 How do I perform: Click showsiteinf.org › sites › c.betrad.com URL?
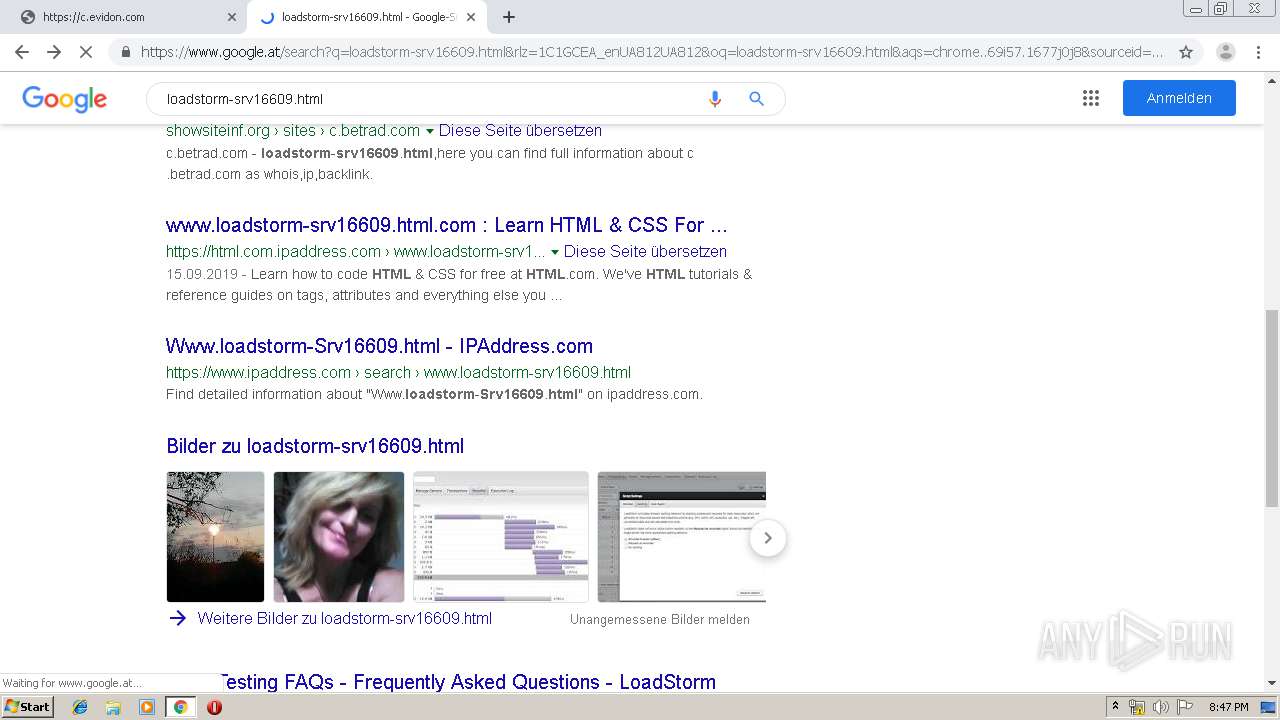point(293,131)
